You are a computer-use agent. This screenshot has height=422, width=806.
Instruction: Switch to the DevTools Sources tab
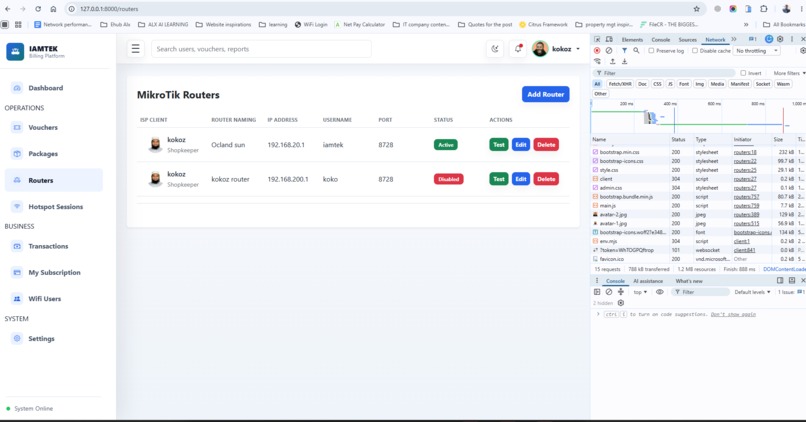tap(687, 40)
